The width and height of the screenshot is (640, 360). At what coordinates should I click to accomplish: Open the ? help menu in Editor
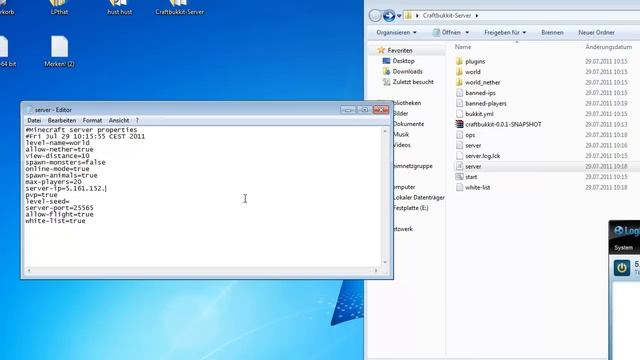coord(137,120)
